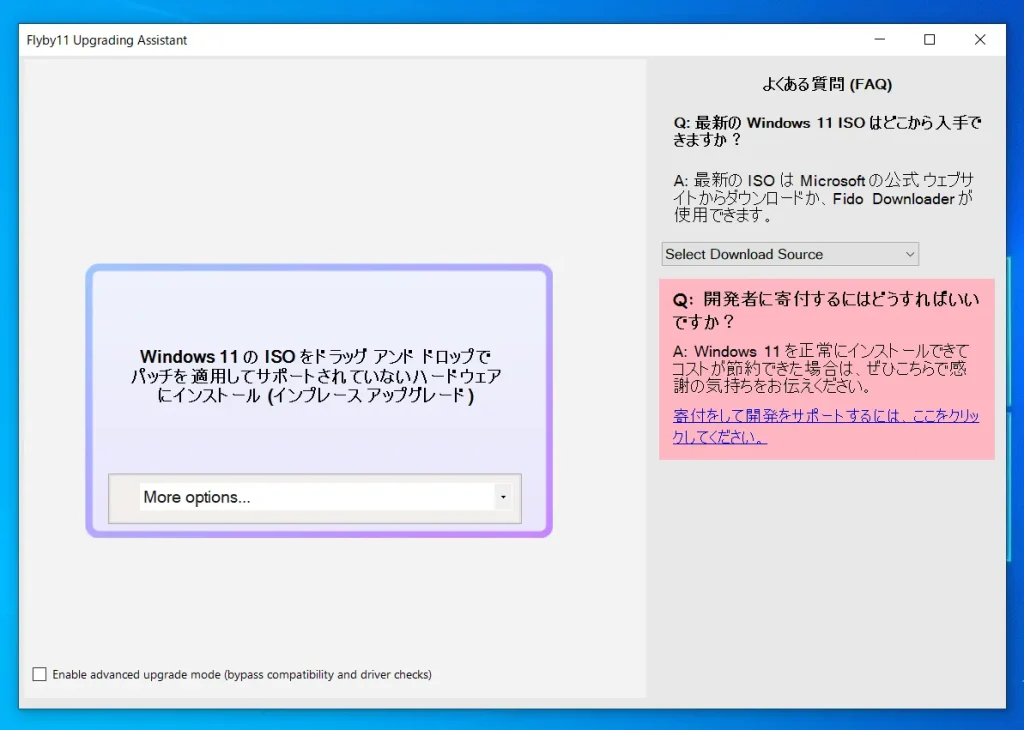Click the よくある質問 (FAQ) heading
Viewport: 1024px width, 730px height.
[x=827, y=84]
